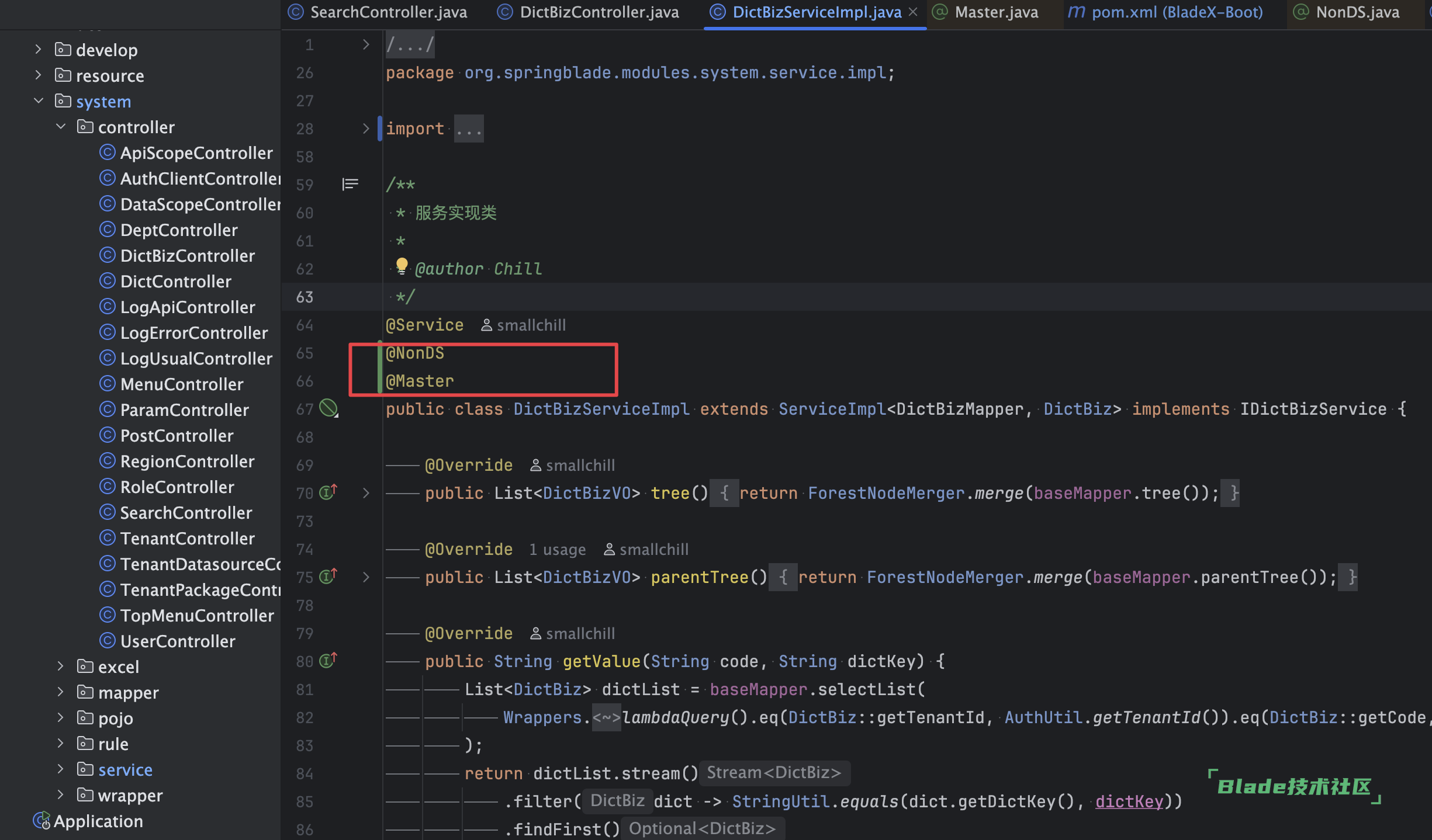
Task: Click the ParamController class icon
Action: click(107, 409)
